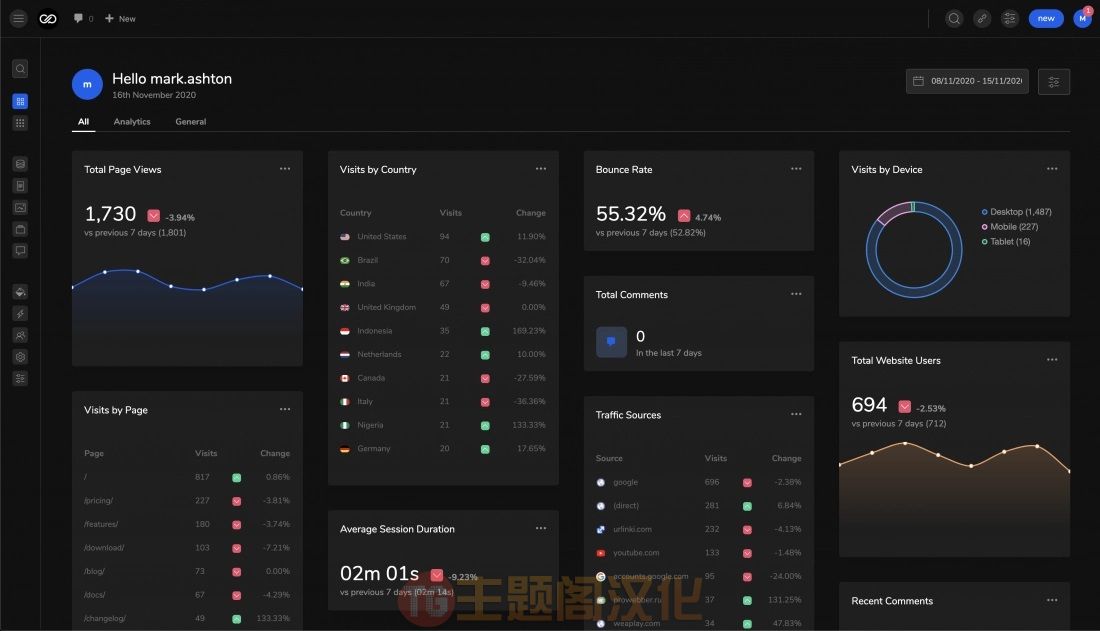Open the sliders icon at sidebar bottom
Screen dimensions: 1100x631
pyautogui.click(x=20, y=378)
